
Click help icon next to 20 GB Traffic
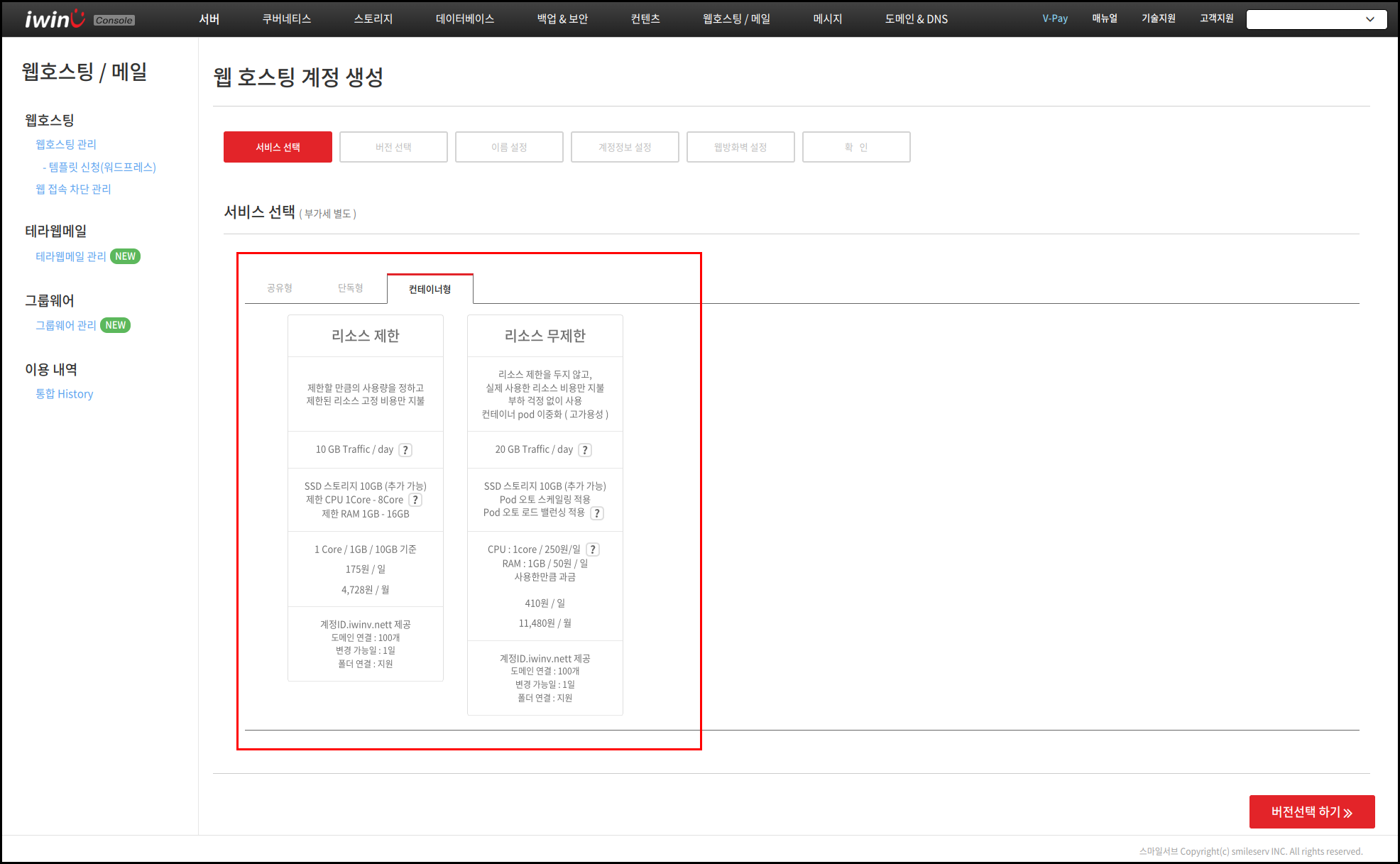coord(585,450)
